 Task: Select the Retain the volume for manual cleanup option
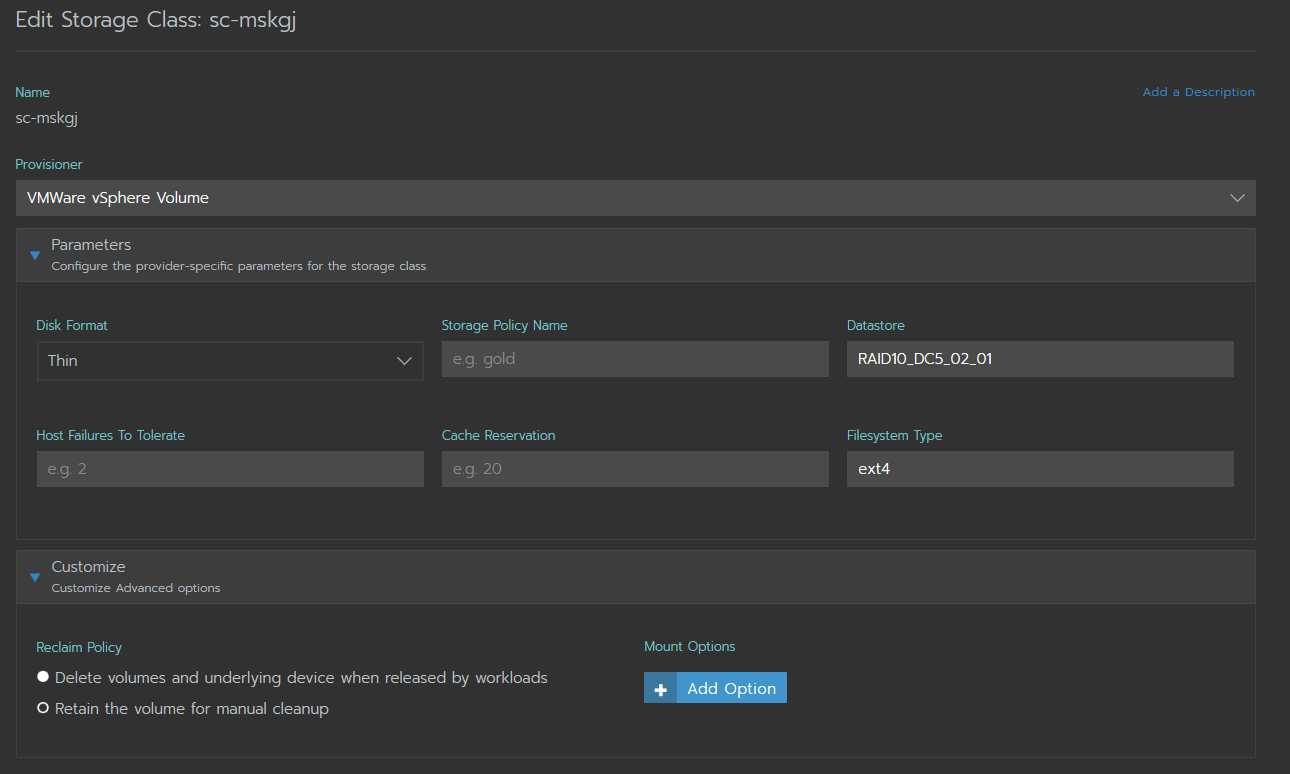coord(42,708)
